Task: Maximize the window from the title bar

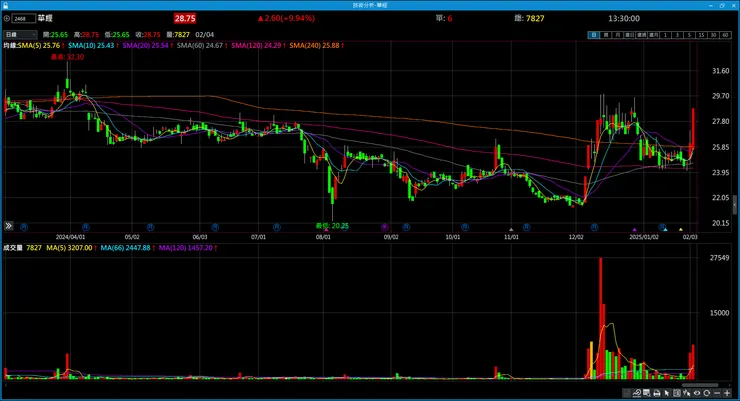Action: 722,5
